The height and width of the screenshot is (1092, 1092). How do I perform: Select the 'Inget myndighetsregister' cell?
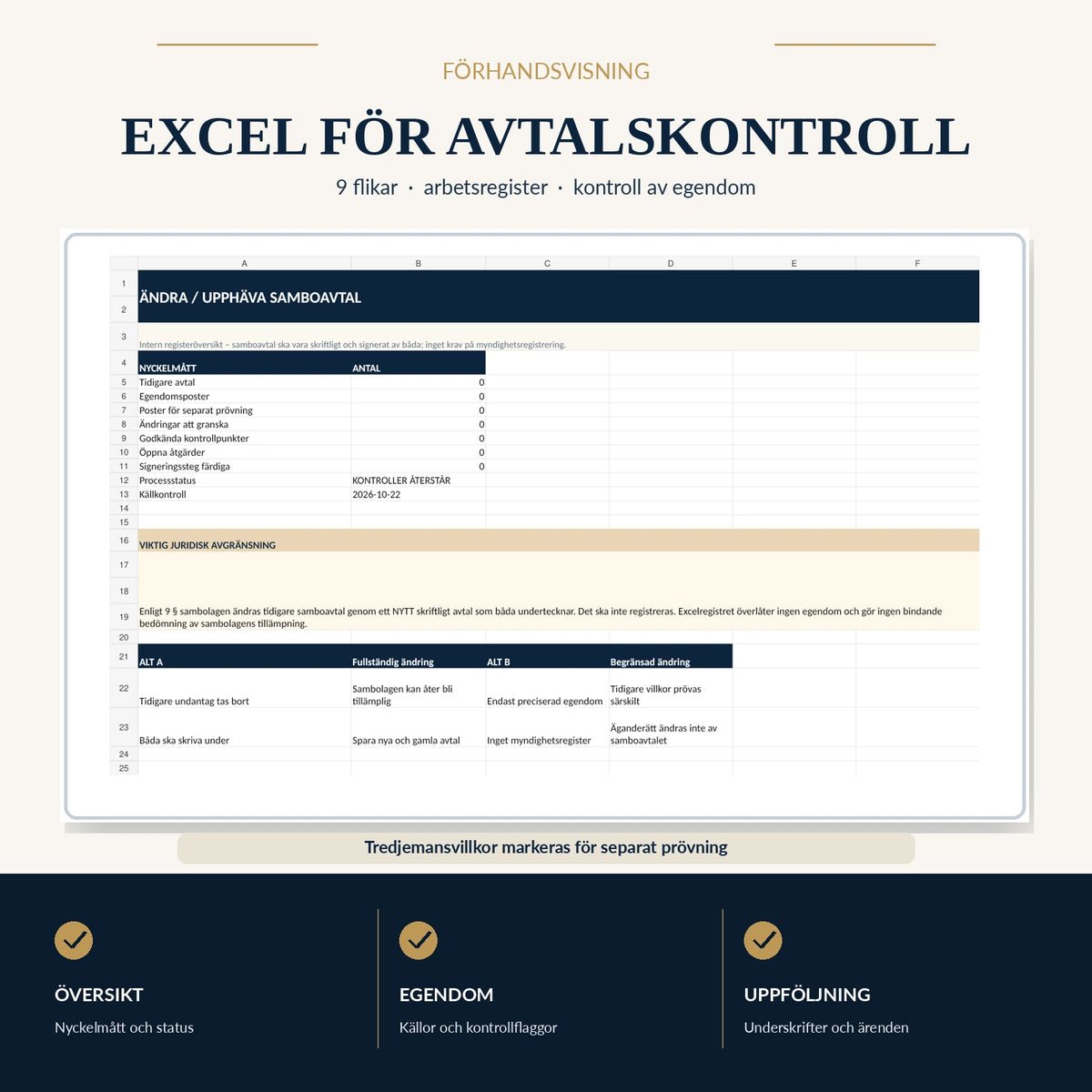click(548, 728)
